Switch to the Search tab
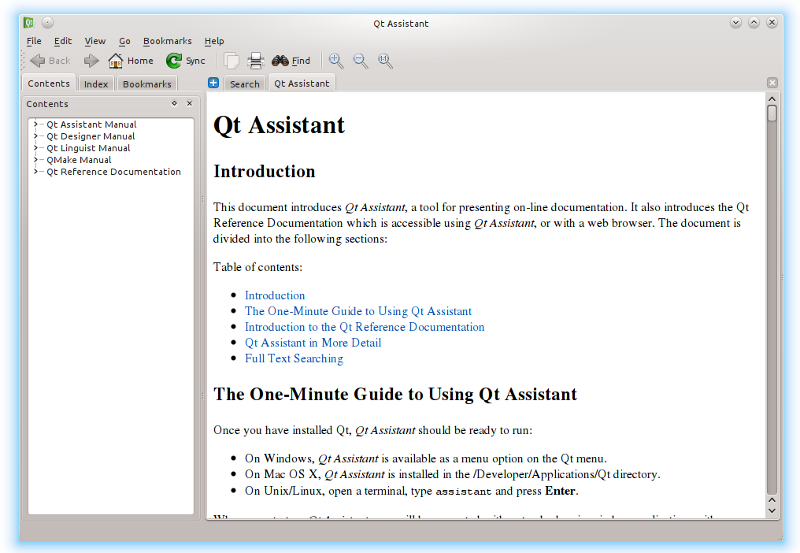The width and height of the screenshot is (800, 553). tap(244, 84)
